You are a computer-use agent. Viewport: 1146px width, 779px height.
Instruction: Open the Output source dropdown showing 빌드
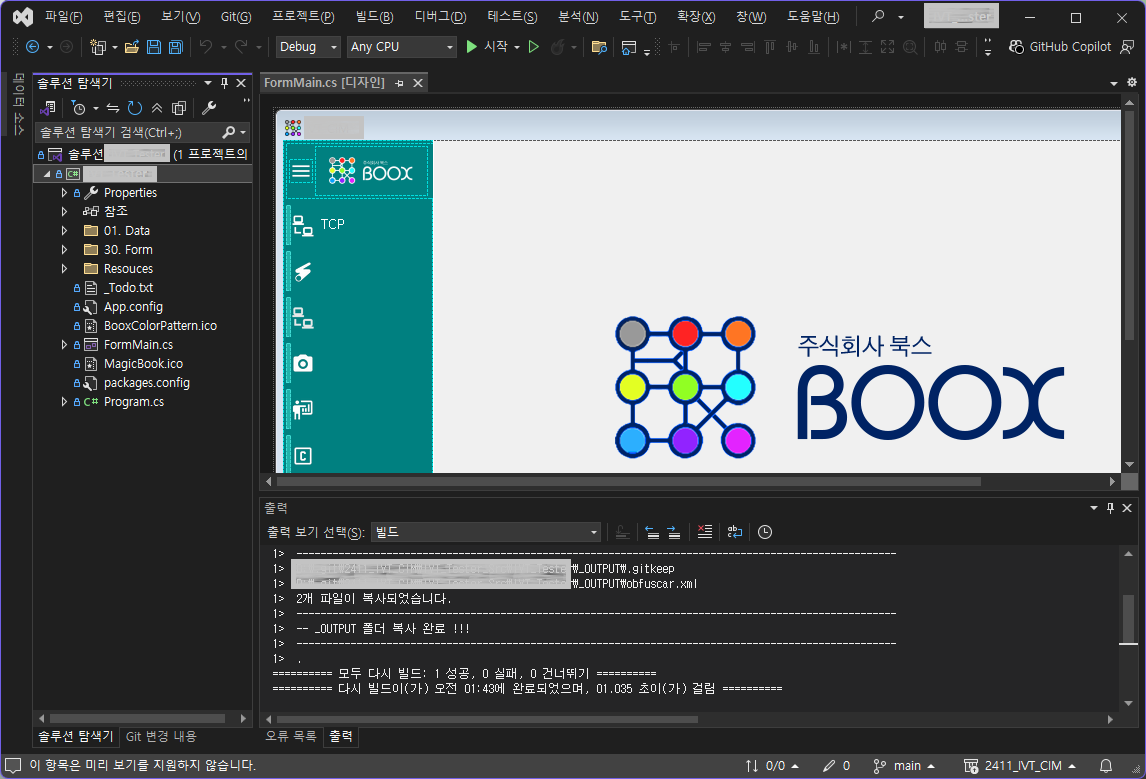[486, 532]
